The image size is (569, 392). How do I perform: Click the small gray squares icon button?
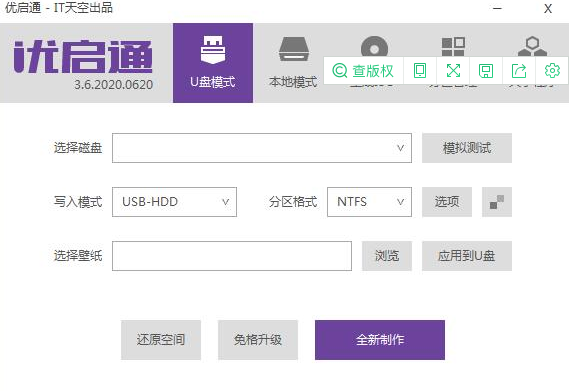(x=497, y=202)
